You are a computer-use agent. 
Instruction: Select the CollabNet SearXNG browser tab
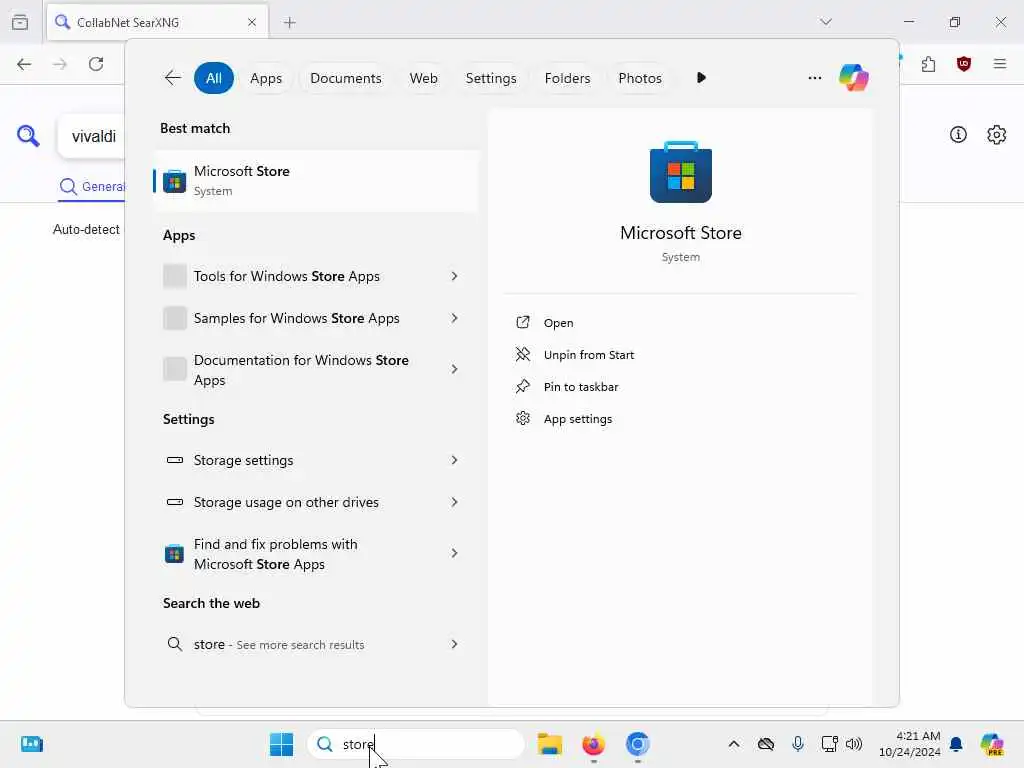[157, 22]
